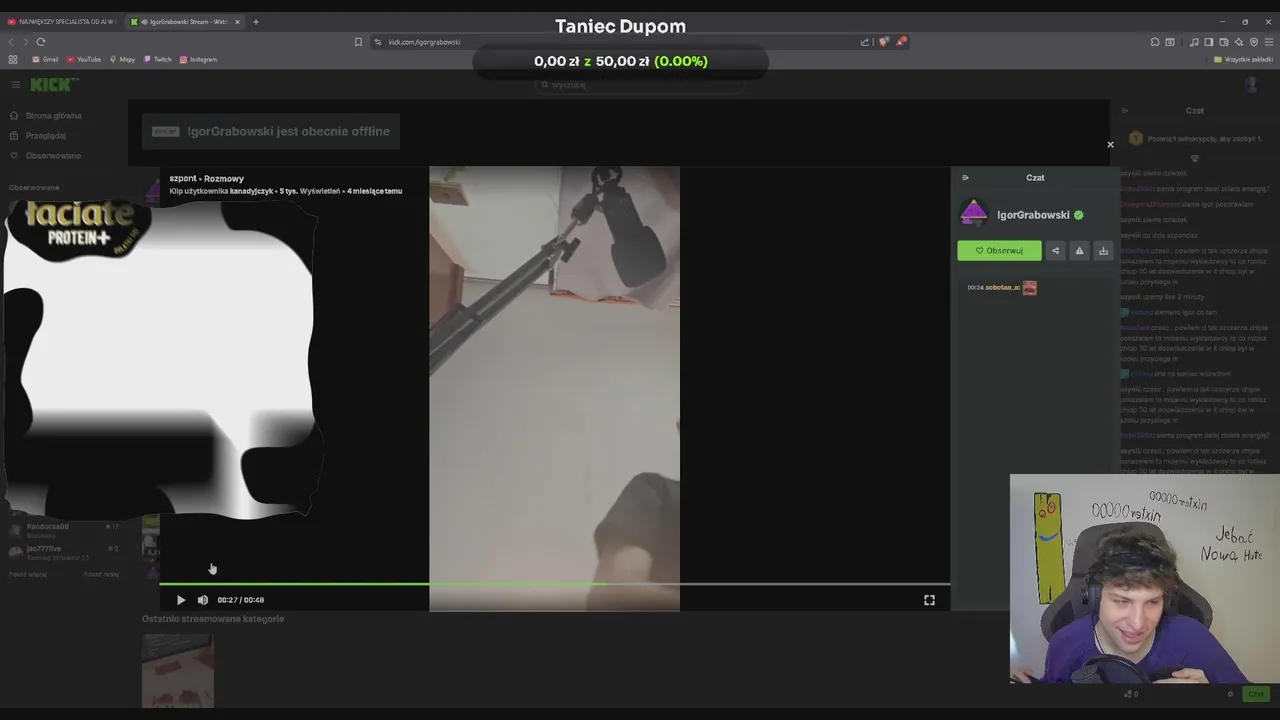
Task: Open the stream category thumbnail below player
Action: point(178,670)
